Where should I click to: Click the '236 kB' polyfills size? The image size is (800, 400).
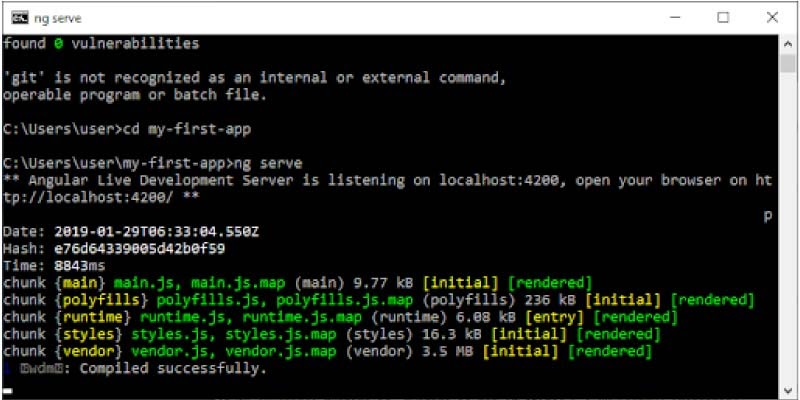(x=551, y=299)
